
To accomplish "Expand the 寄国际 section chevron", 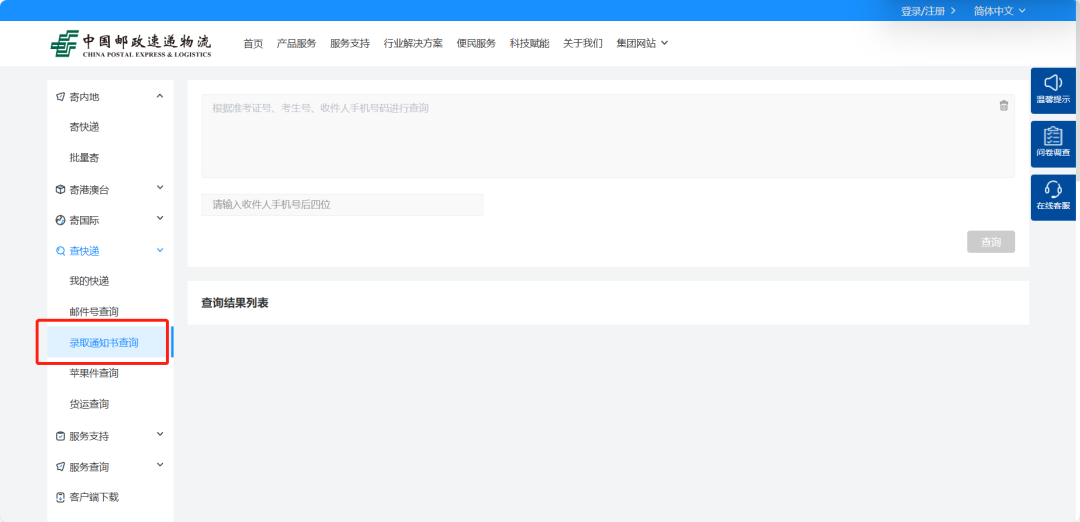I will [160, 218].
